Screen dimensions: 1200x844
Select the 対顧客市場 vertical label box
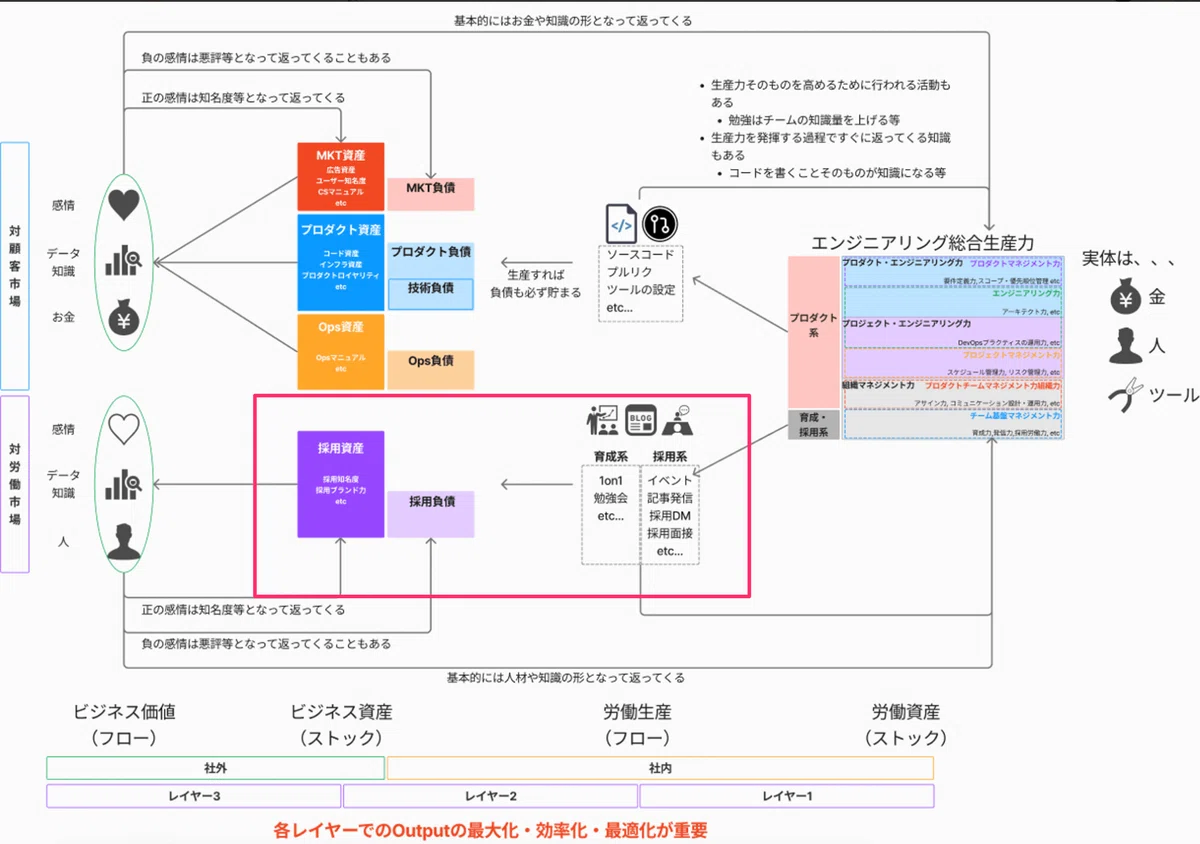(15, 266)
